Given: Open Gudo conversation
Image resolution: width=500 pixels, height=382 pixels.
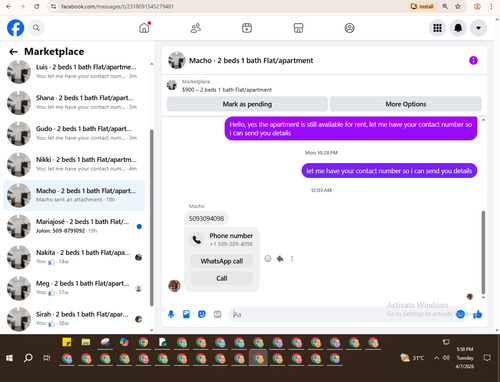Looking at the screenshot, I should point(74,133).
